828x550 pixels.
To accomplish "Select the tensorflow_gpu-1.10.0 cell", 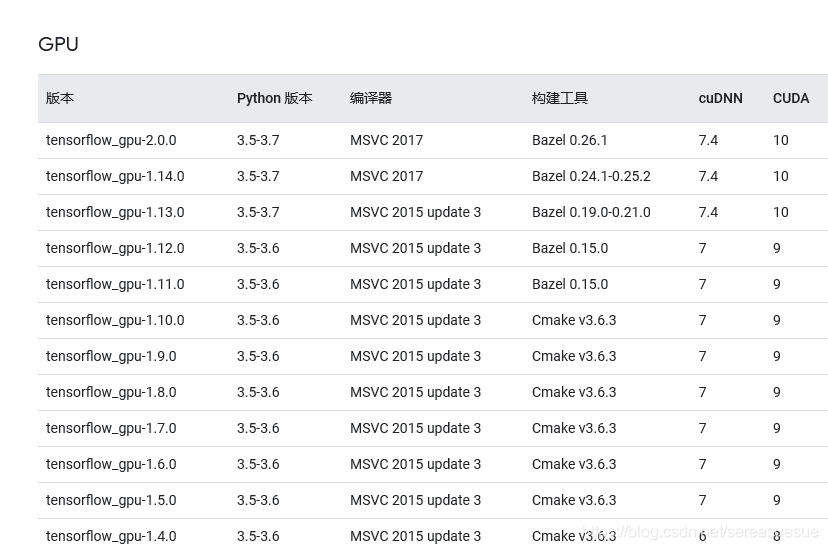I will [115, 320].
